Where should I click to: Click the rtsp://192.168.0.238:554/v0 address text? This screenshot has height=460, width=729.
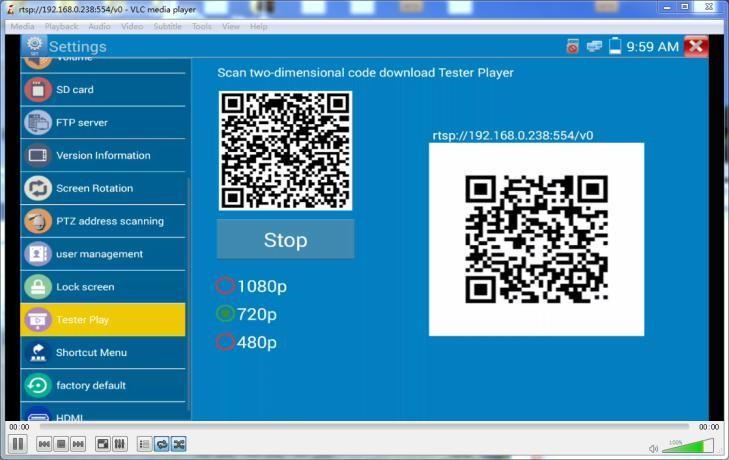pos(513,135)
